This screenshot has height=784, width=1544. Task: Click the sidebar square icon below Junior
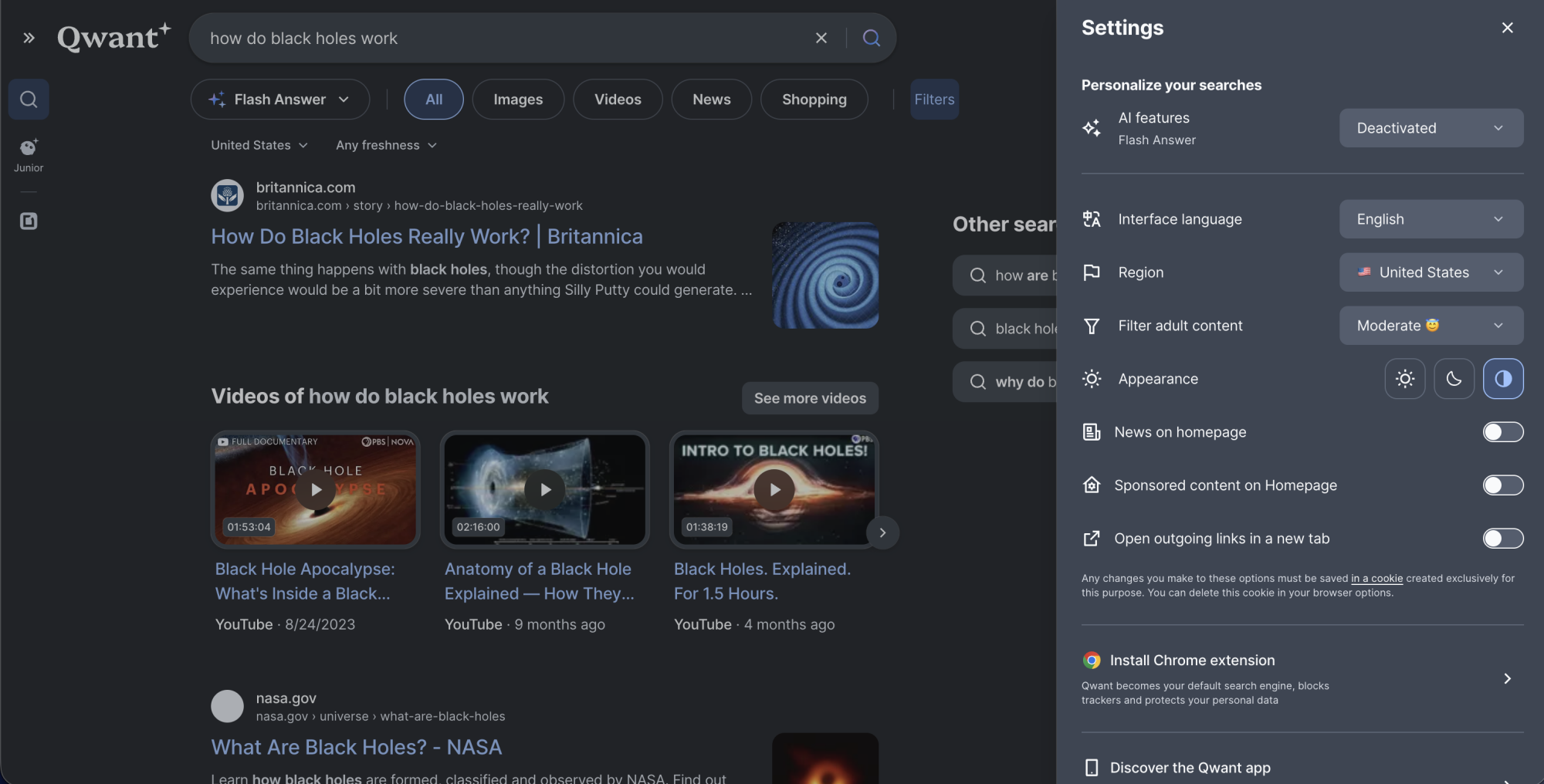pyautogui.click(x=29, y=221)
